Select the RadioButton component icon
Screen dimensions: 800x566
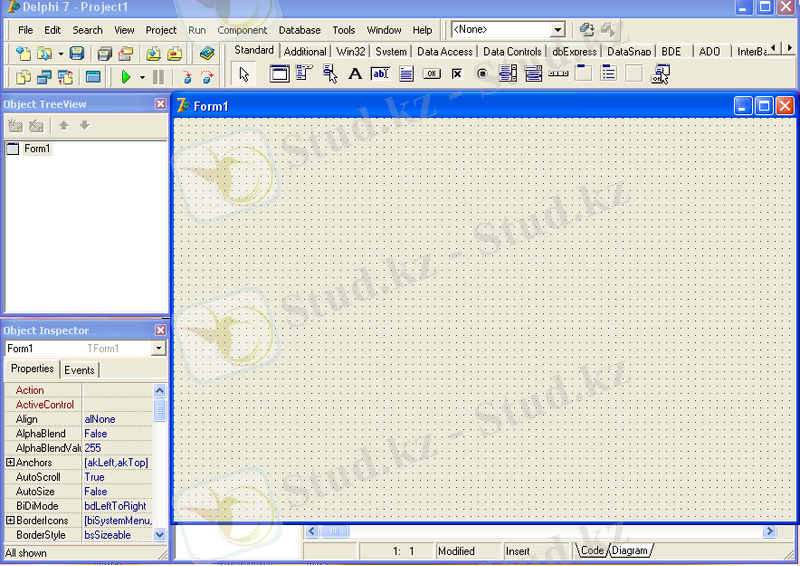(482, 74)
